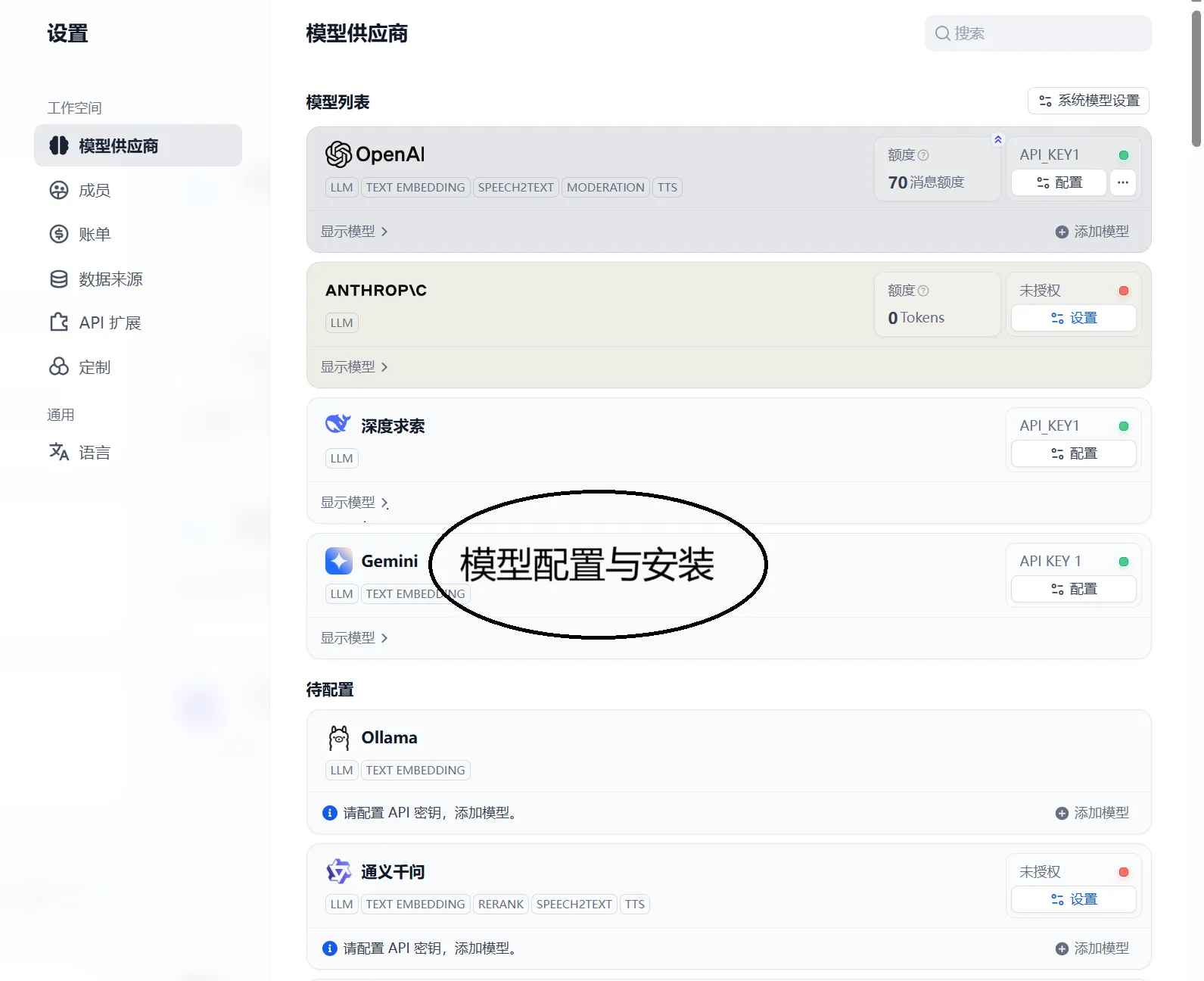Viewport: 1204px width, 981px height.
Task: Click the 深度求索 配置 button
Action: pyautogui.click(x=1074, y=453)
